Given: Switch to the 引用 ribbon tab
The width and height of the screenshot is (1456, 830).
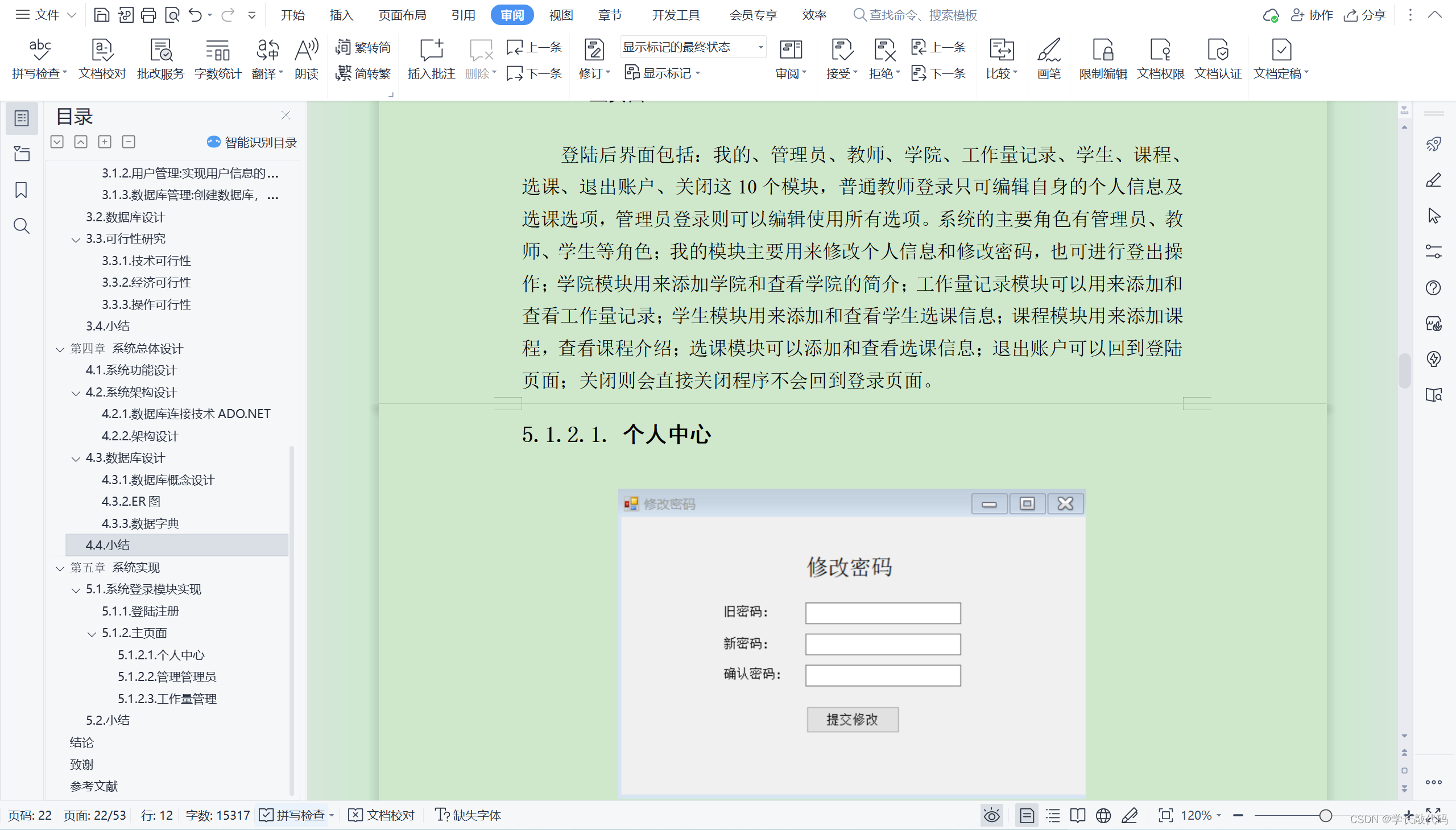Looking at the screenshot, I should point(463,15).
